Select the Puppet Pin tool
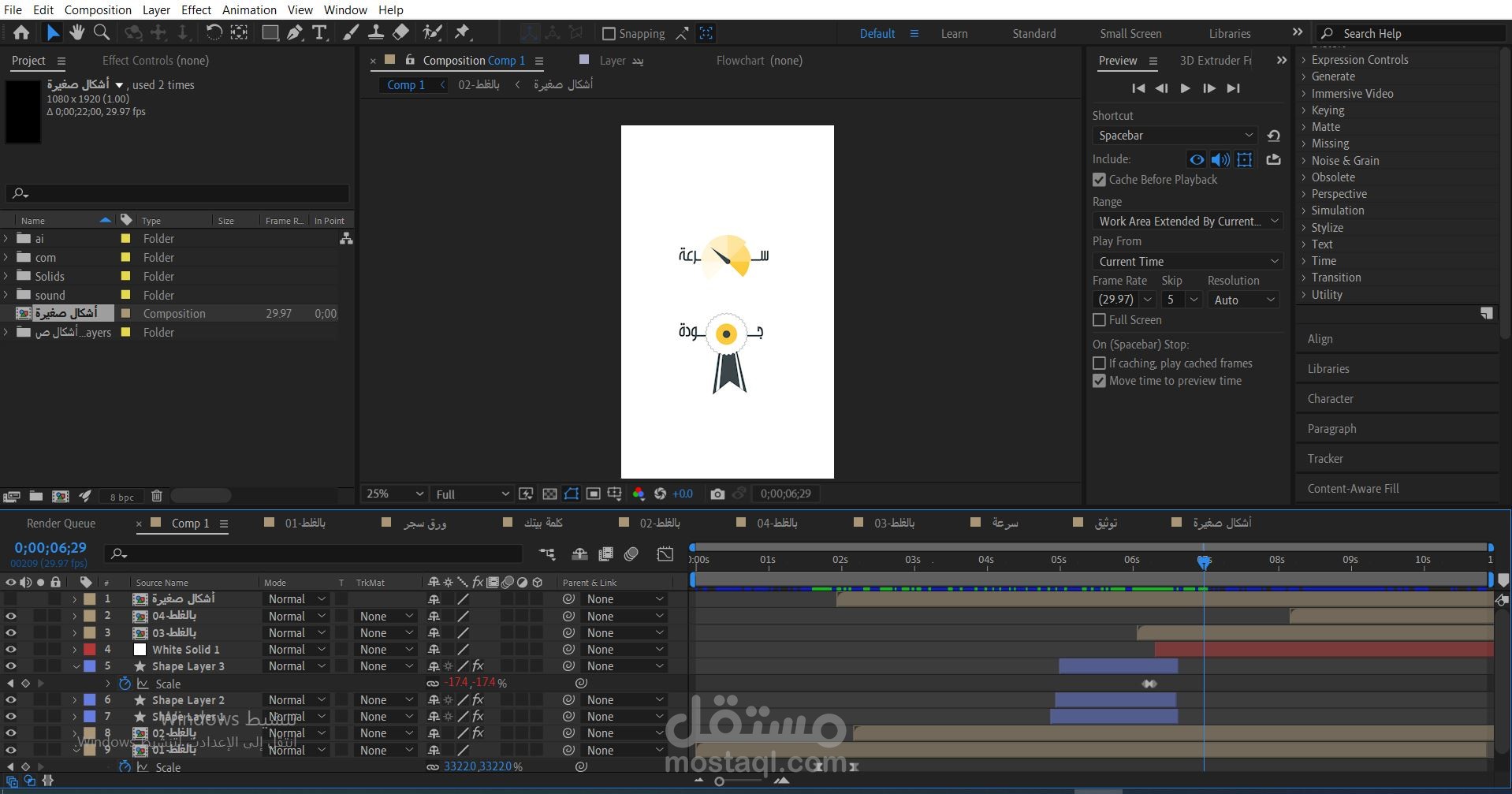This screenshot has width=1512, height=794. (x=463, y=32)
